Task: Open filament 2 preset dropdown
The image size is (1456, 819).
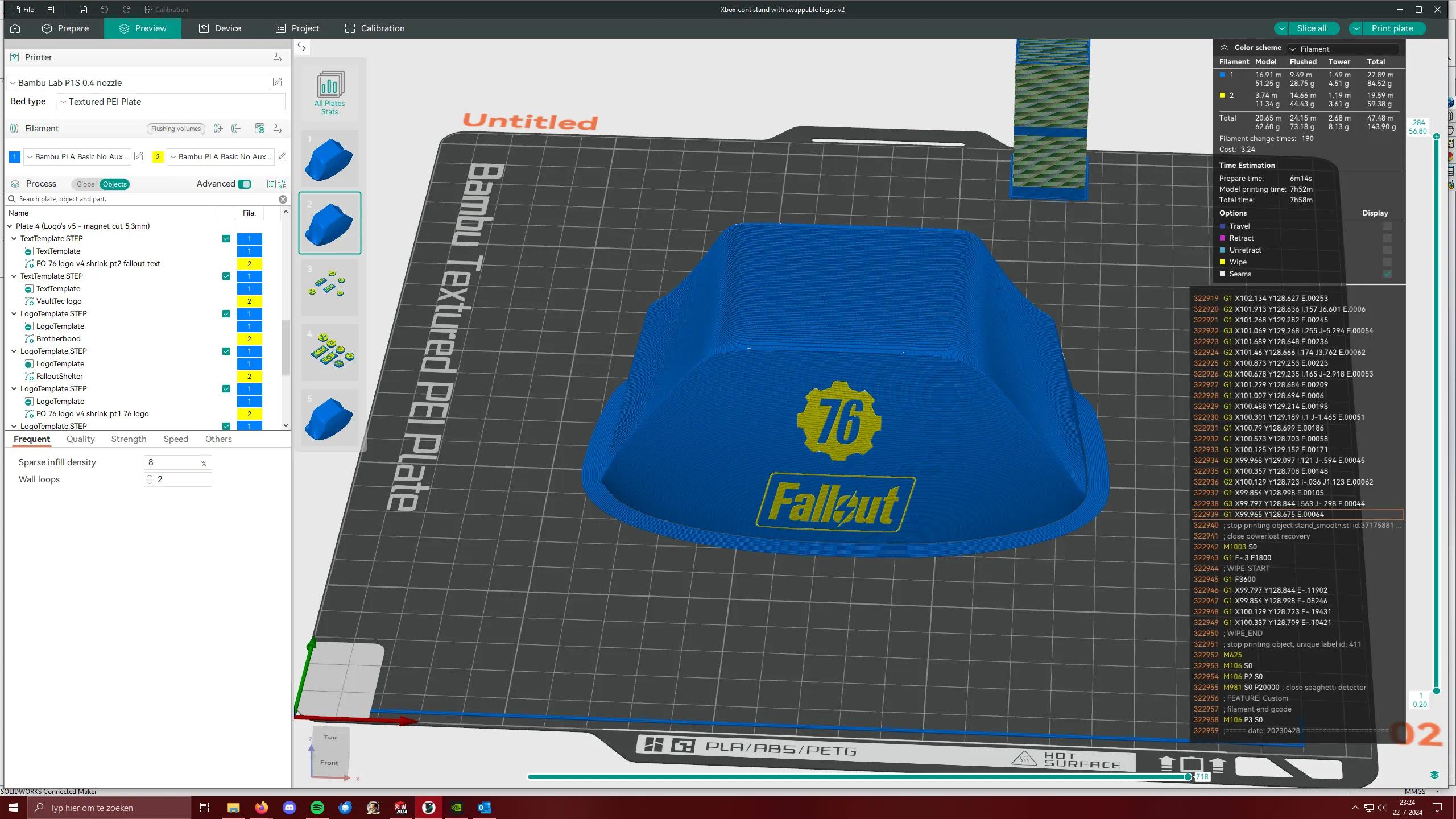Action: click(221, 156)
